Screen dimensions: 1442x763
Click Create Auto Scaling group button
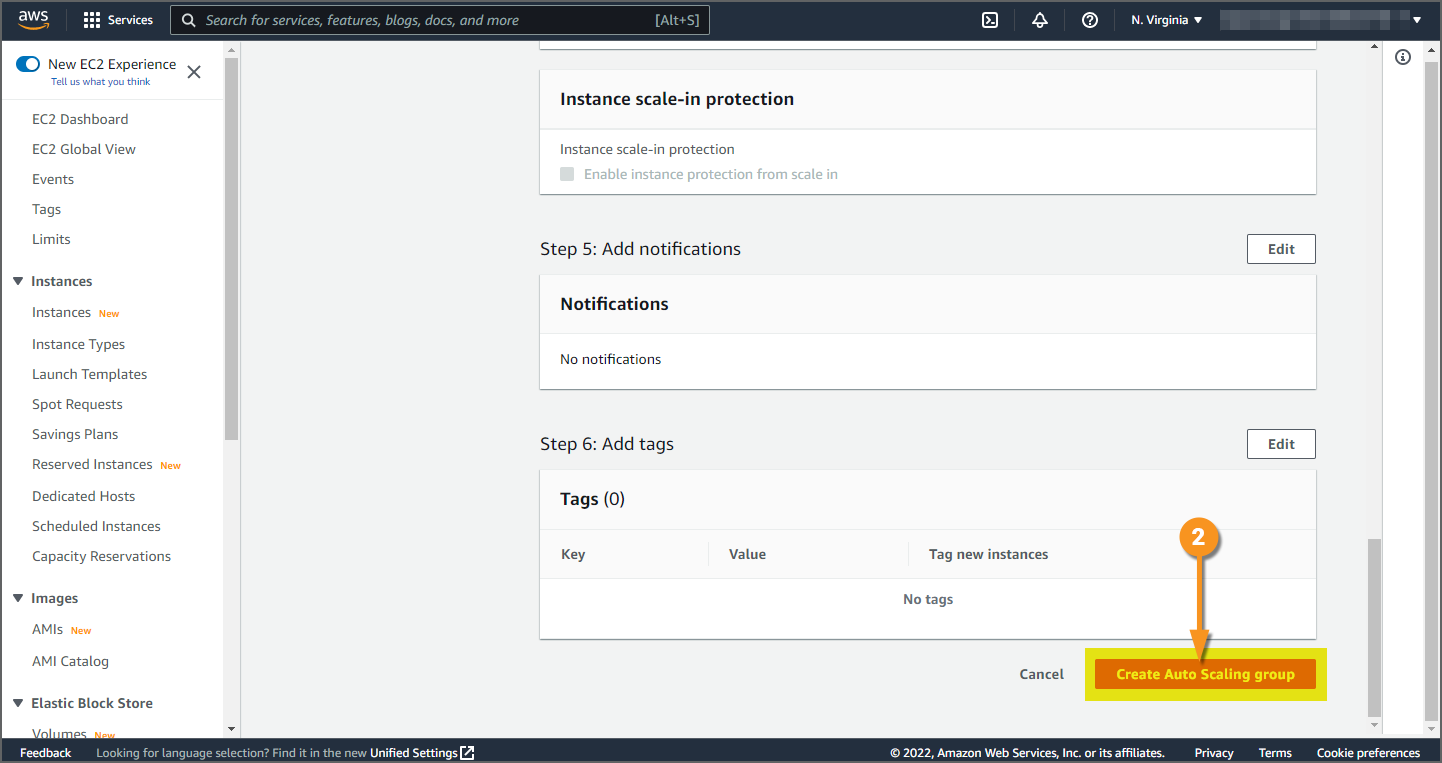point(1205,674)
